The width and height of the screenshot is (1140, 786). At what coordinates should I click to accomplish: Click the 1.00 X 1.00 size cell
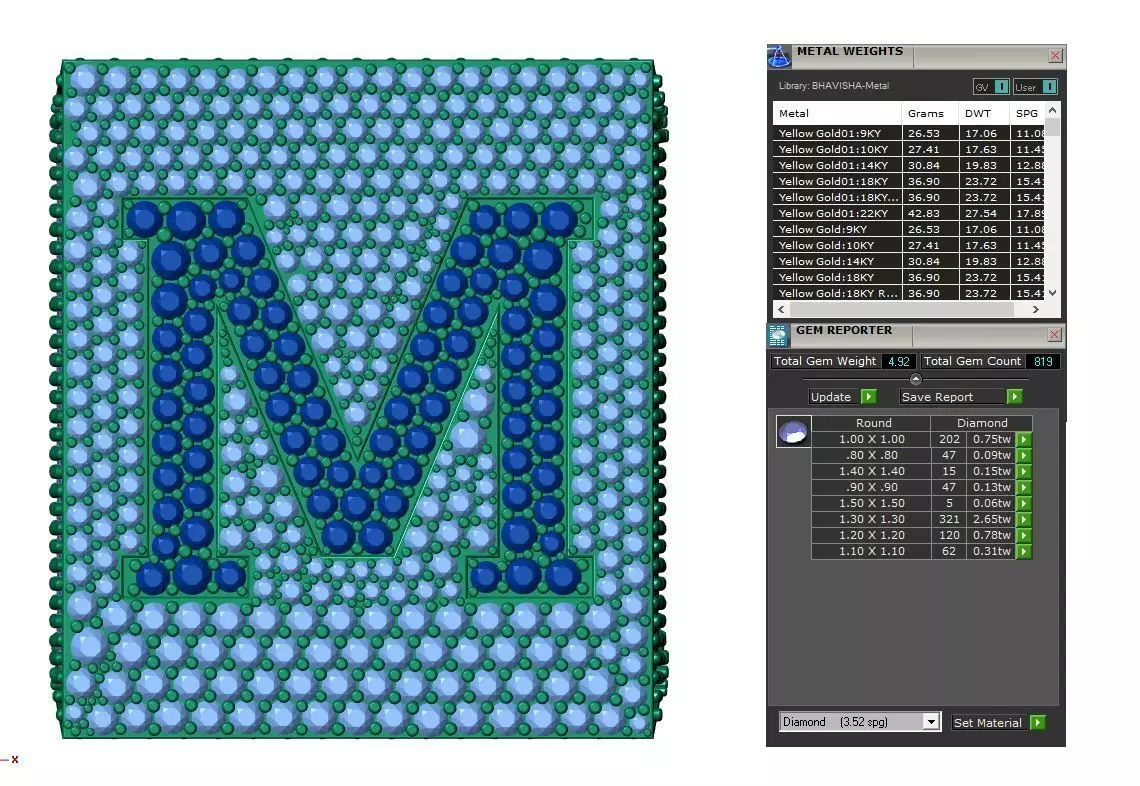click(x=872, y=439)
